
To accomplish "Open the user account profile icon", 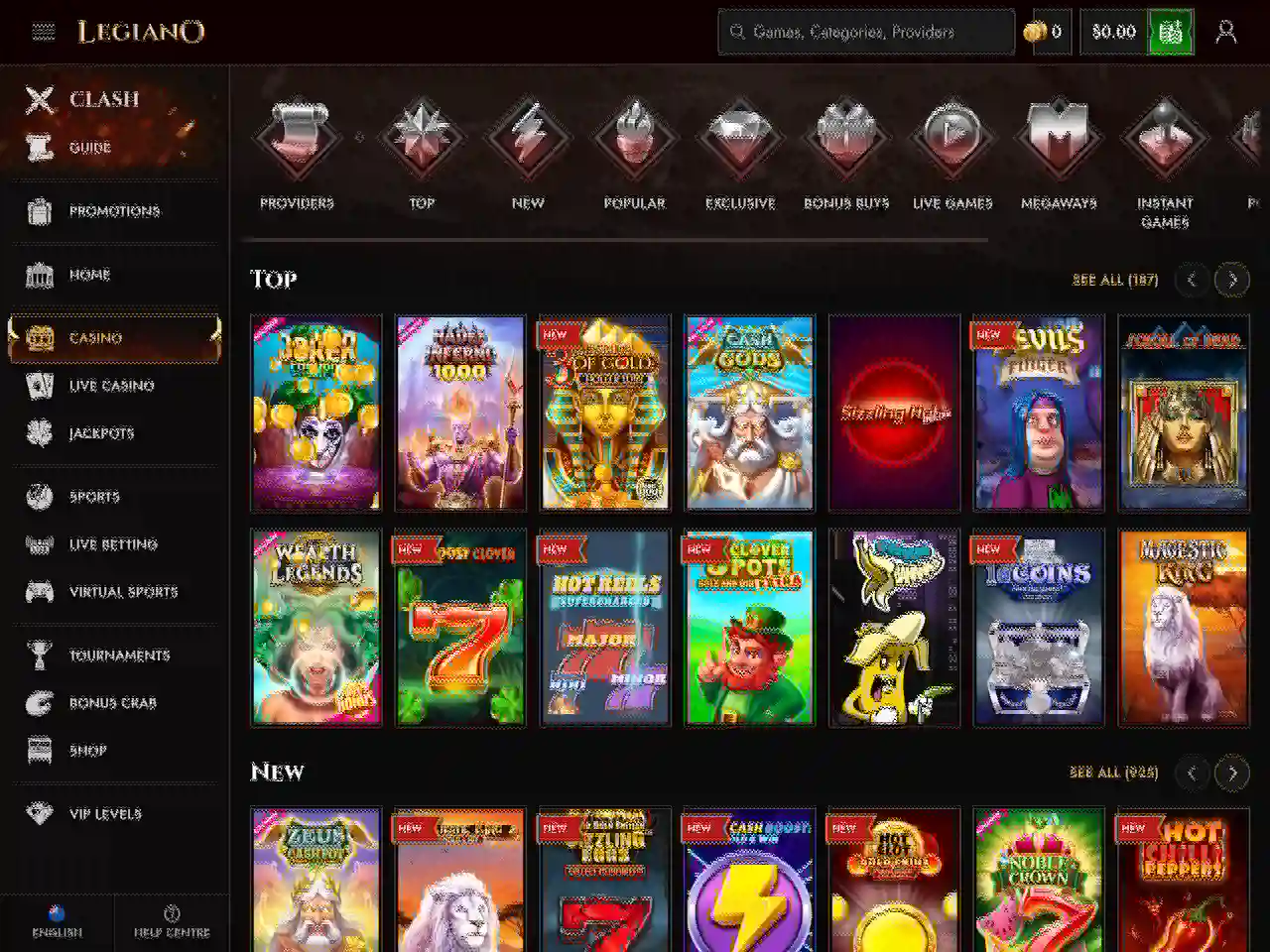I will (1226, 32).
